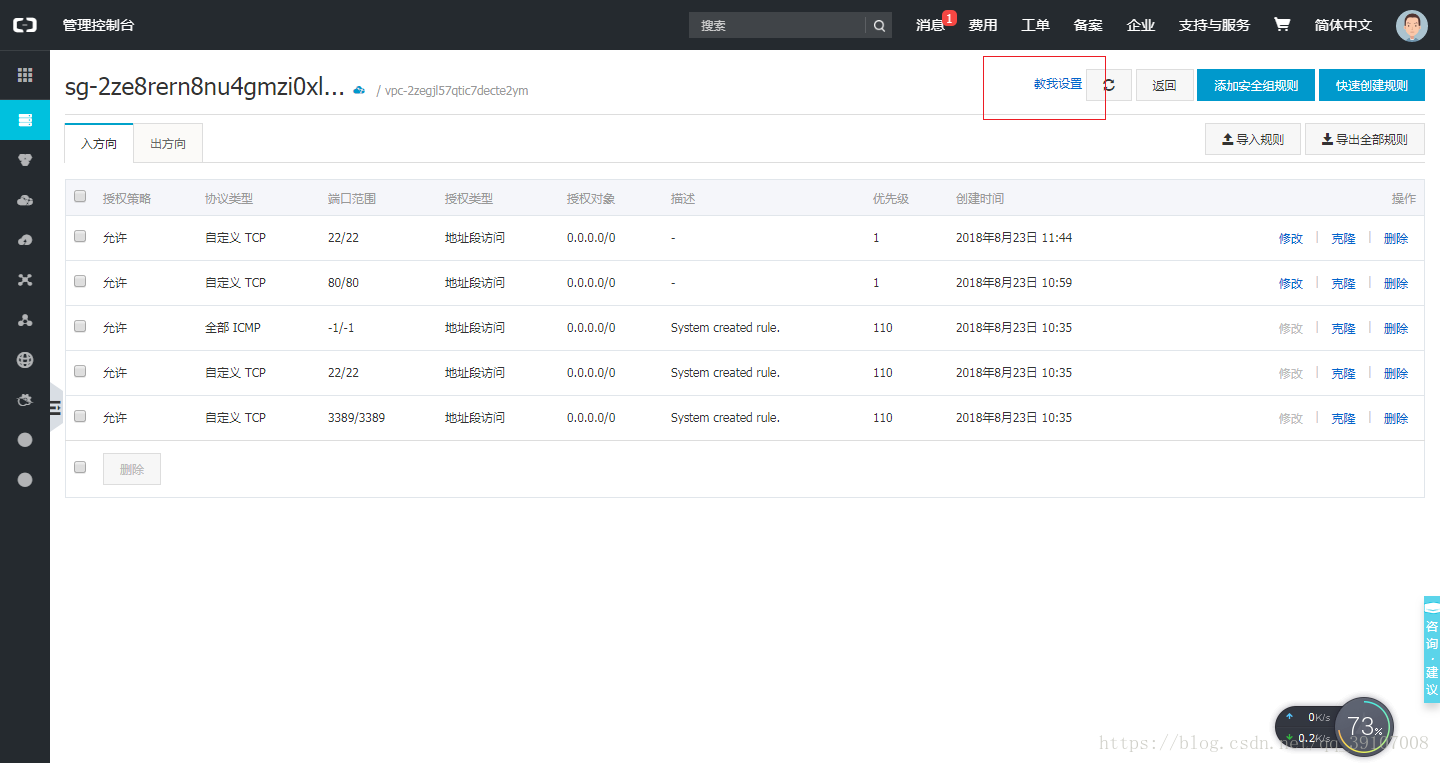This screenshot has width=1440, height=763.
Task: Click the 73% performance circle widget
Action: pos(1364,727)
